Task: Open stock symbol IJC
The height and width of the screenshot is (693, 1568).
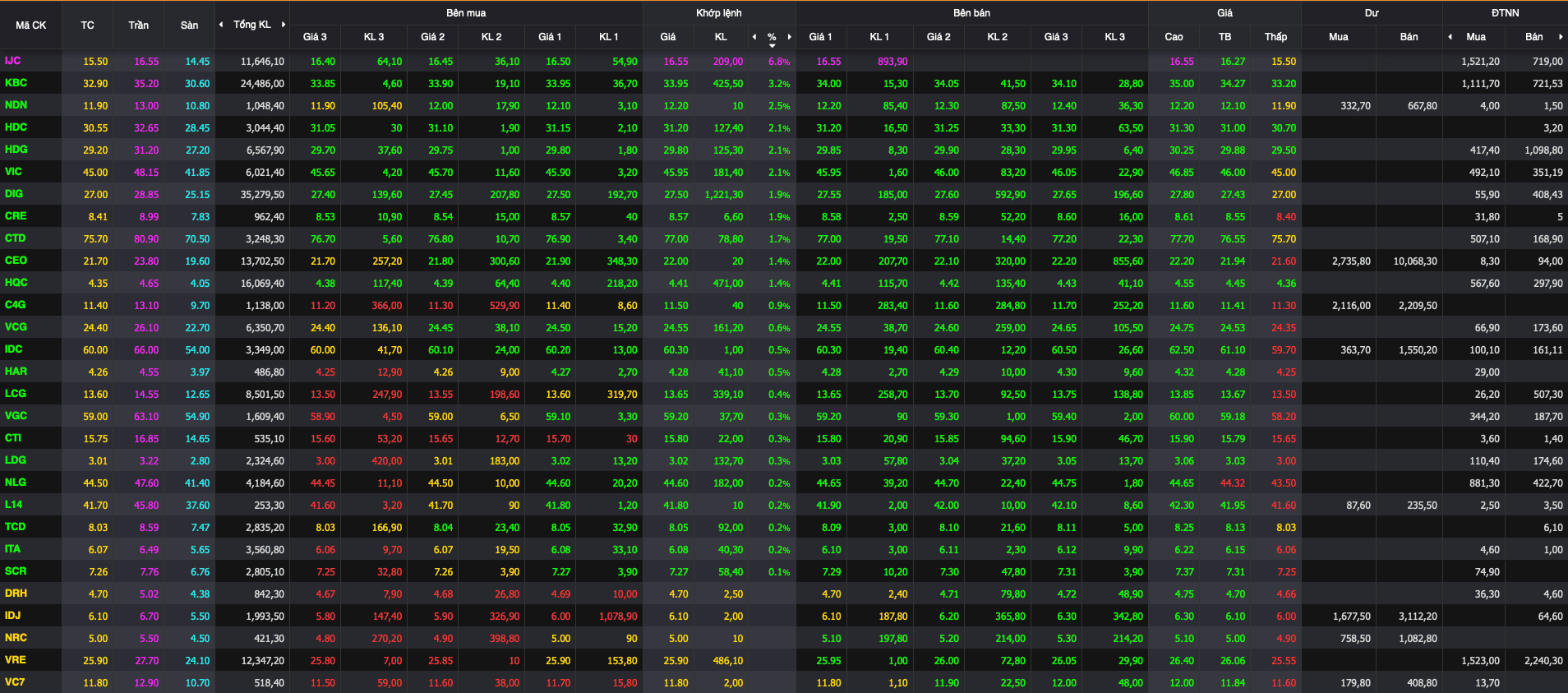Action: (13, 61)
